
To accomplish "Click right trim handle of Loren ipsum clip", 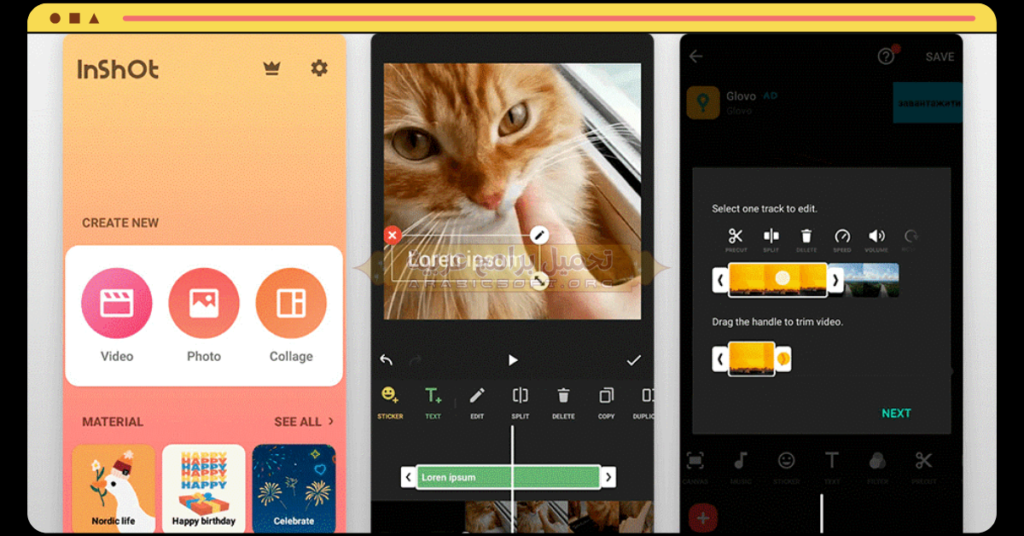I will click(x=608, y=477).
